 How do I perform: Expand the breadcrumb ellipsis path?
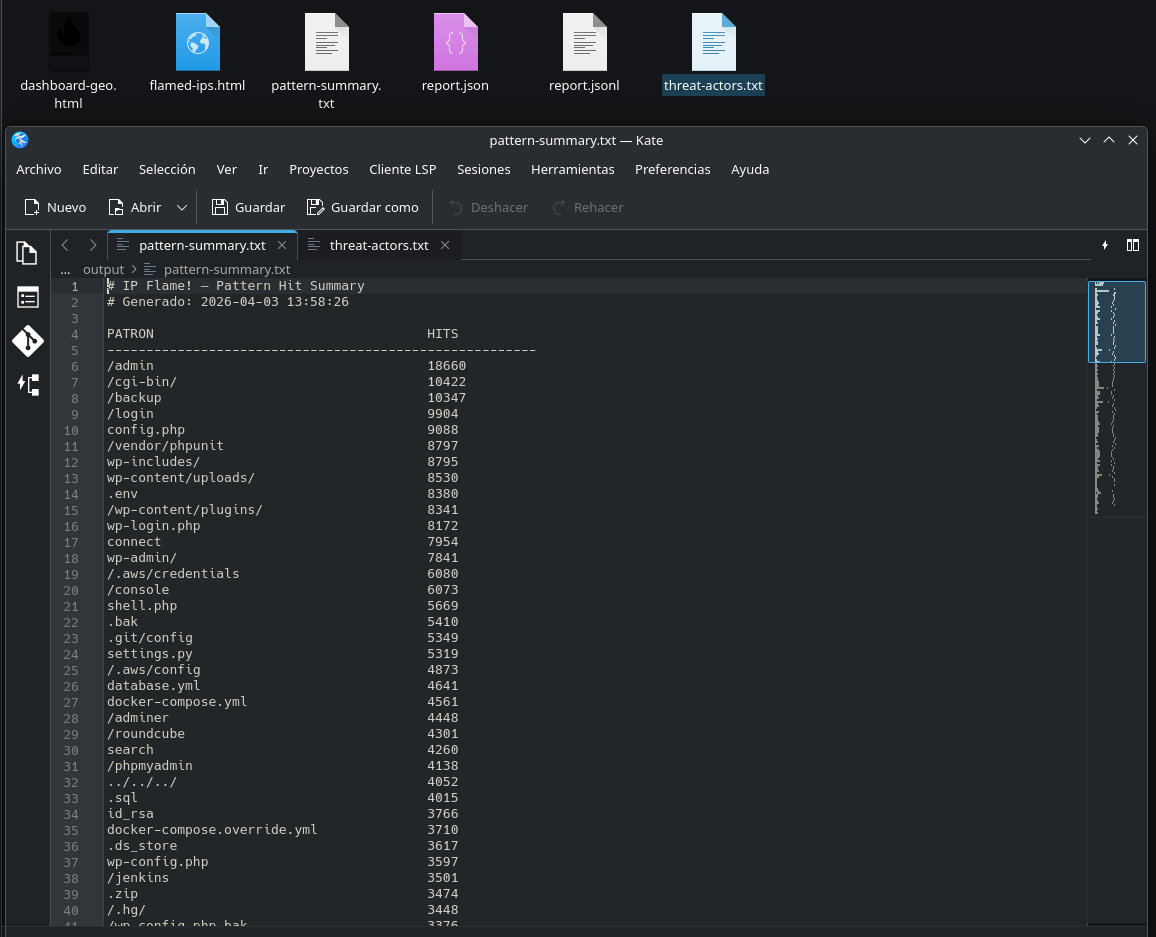[x=65, y=269]
